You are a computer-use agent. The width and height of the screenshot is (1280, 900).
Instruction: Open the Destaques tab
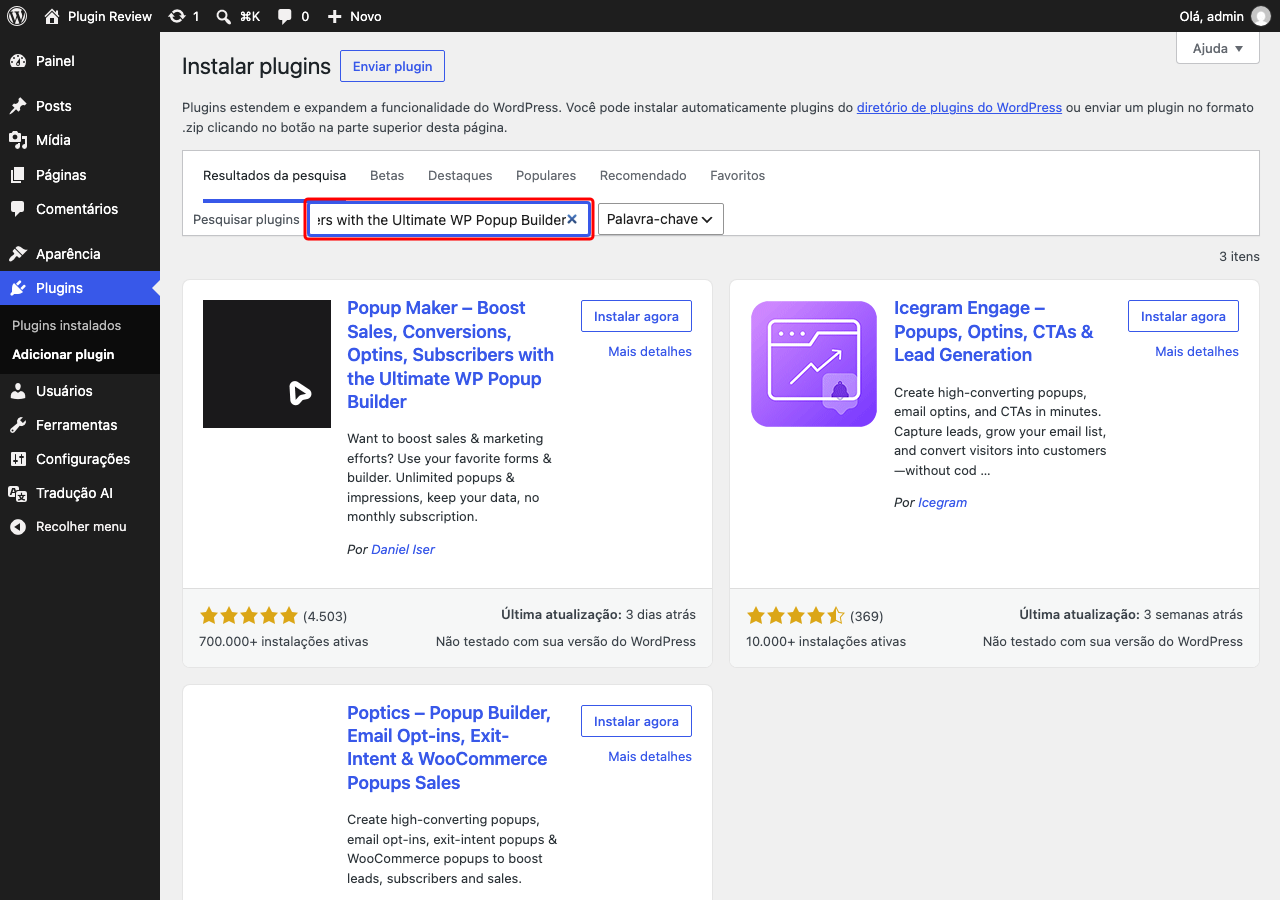460,176
